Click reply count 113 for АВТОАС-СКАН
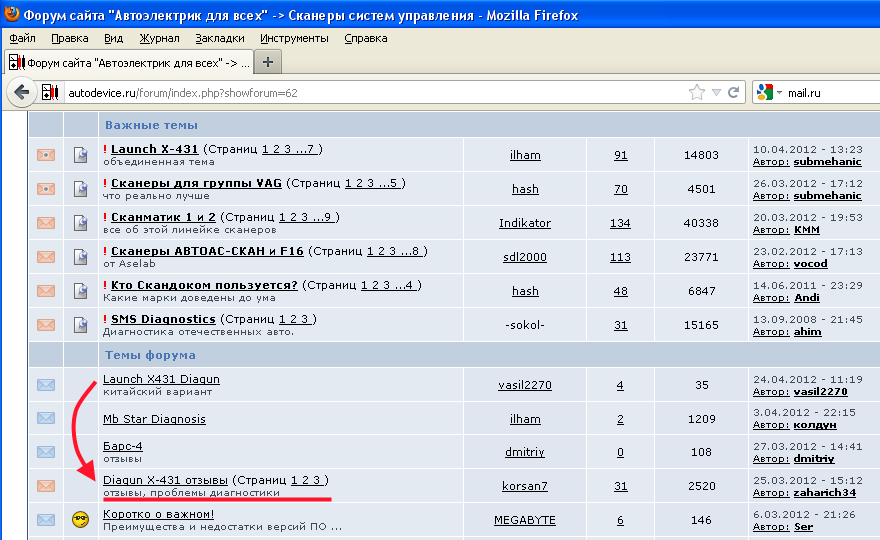This screenshot has width=880, height=540. pyautogui.click(x=620, y=257)
